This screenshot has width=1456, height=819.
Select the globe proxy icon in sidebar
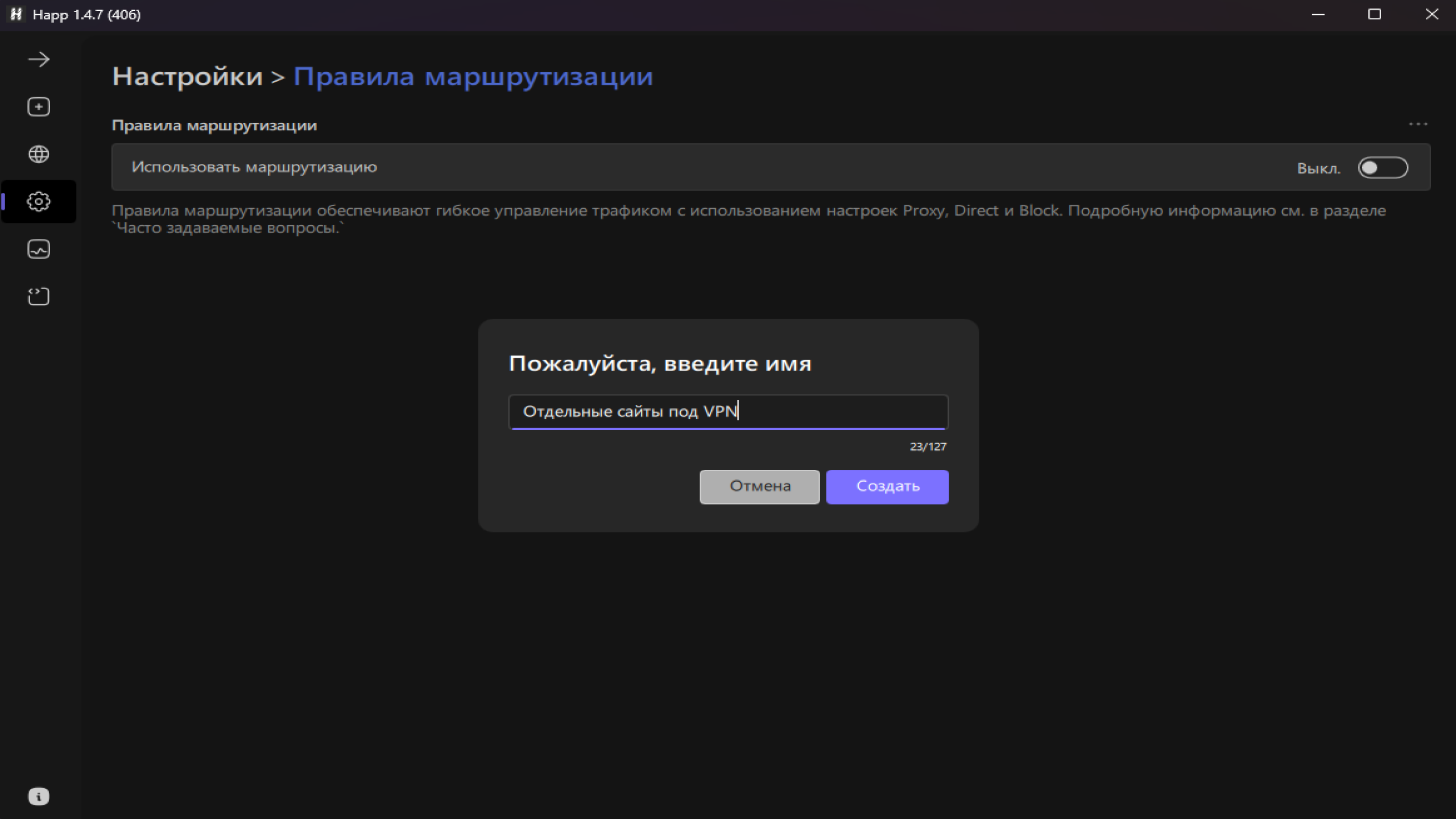38,154
